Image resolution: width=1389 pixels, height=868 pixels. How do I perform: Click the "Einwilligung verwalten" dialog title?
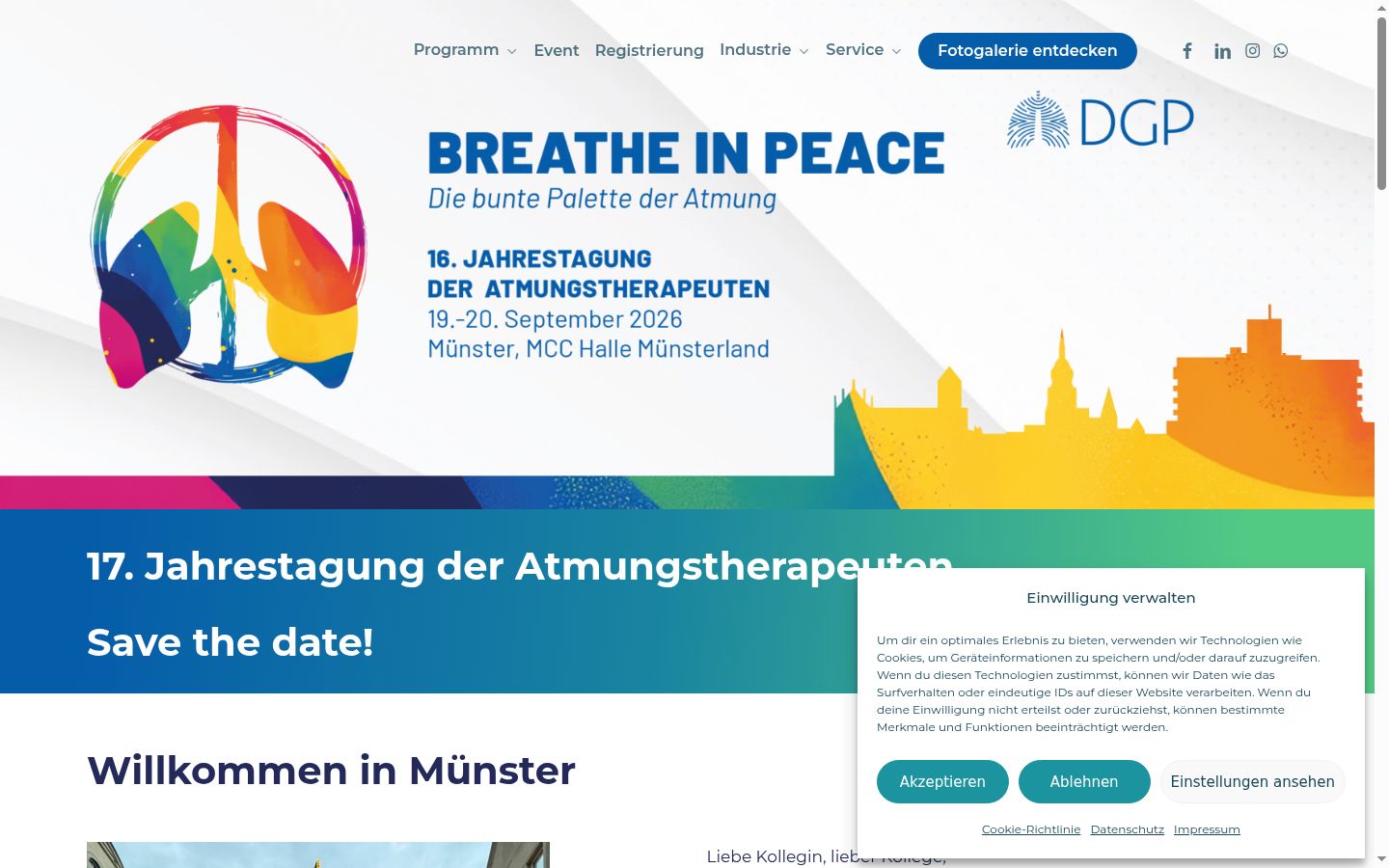click(x=1111, y=598)
